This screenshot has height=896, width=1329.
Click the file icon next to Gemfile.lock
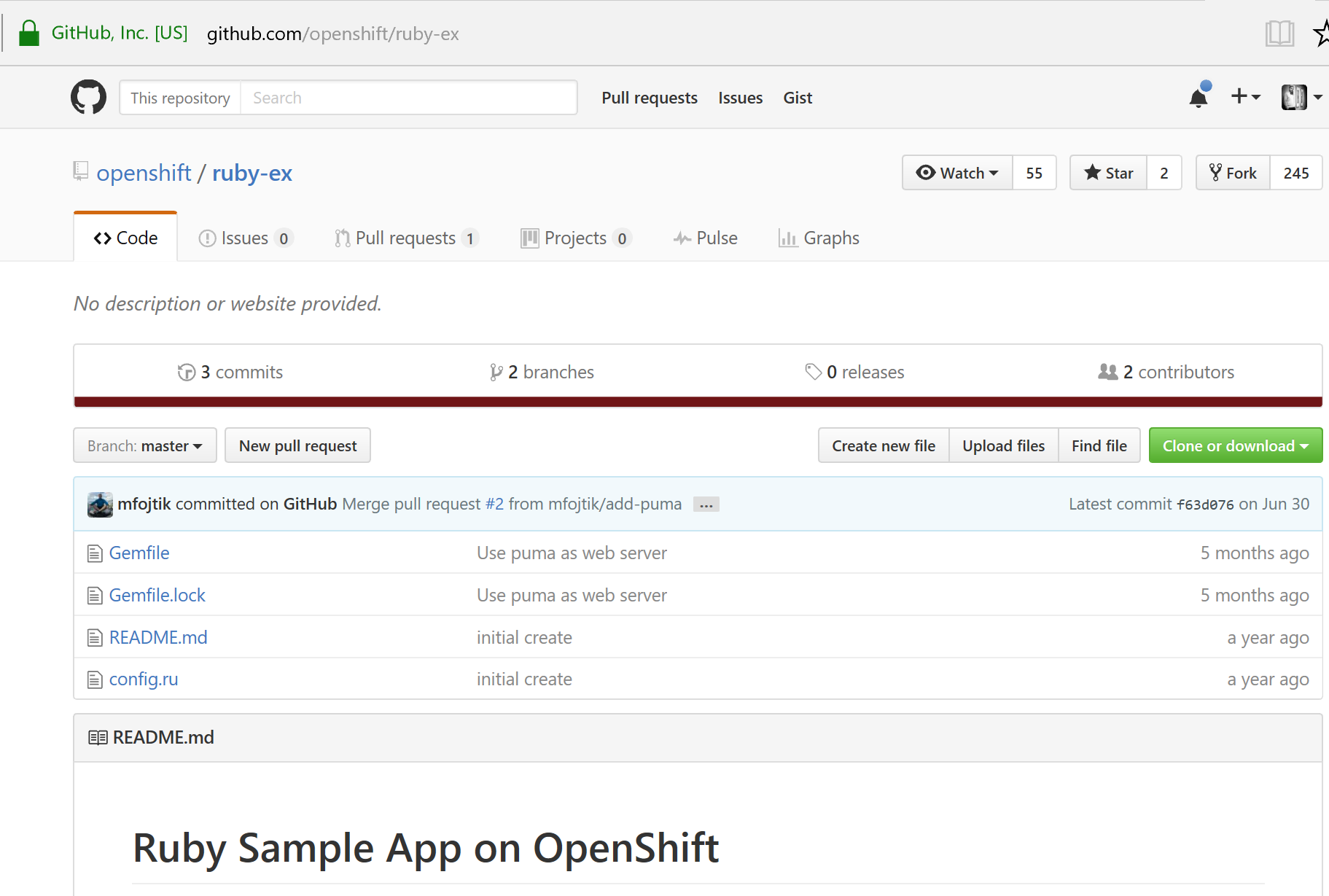(95, 596)
